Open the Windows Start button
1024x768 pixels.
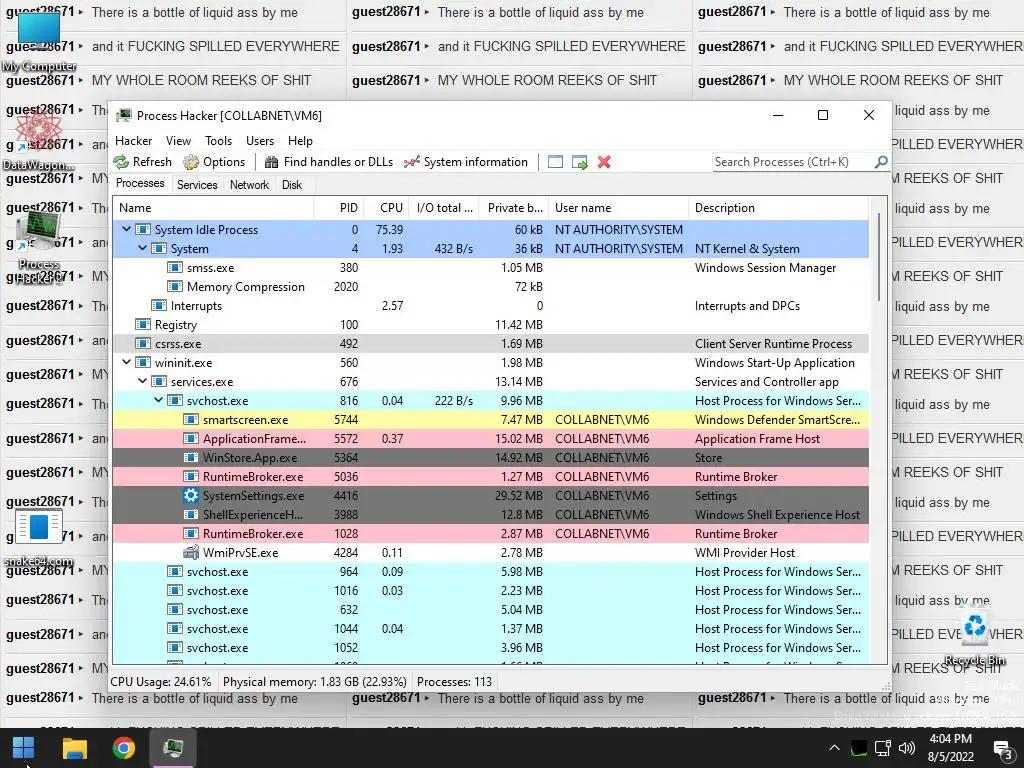point(24,748)
